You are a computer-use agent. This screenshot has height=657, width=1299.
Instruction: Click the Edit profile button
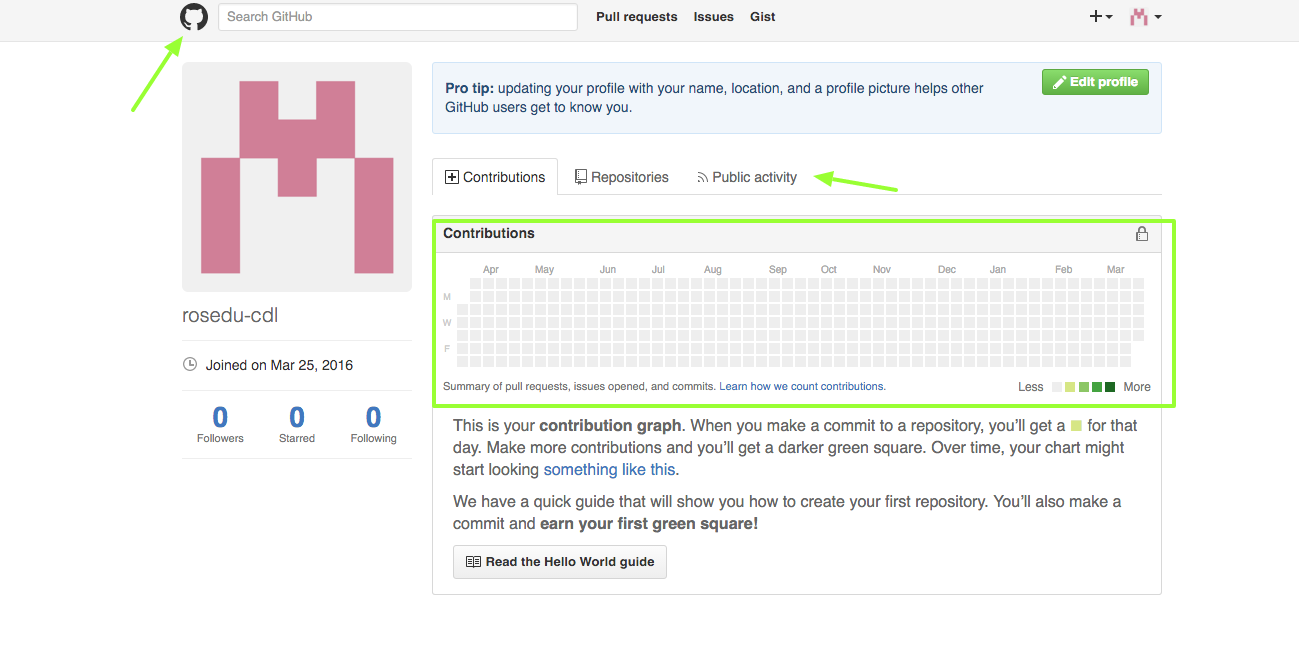coord(1095,82)
